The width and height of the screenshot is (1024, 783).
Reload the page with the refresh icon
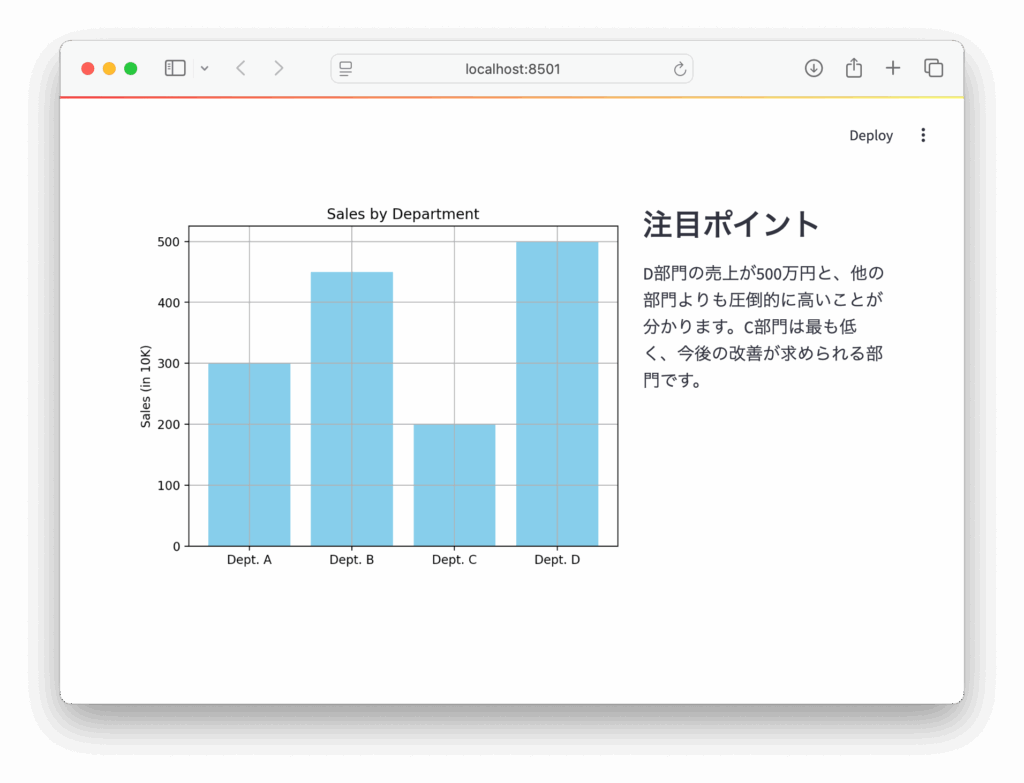(x=680, y=69)
